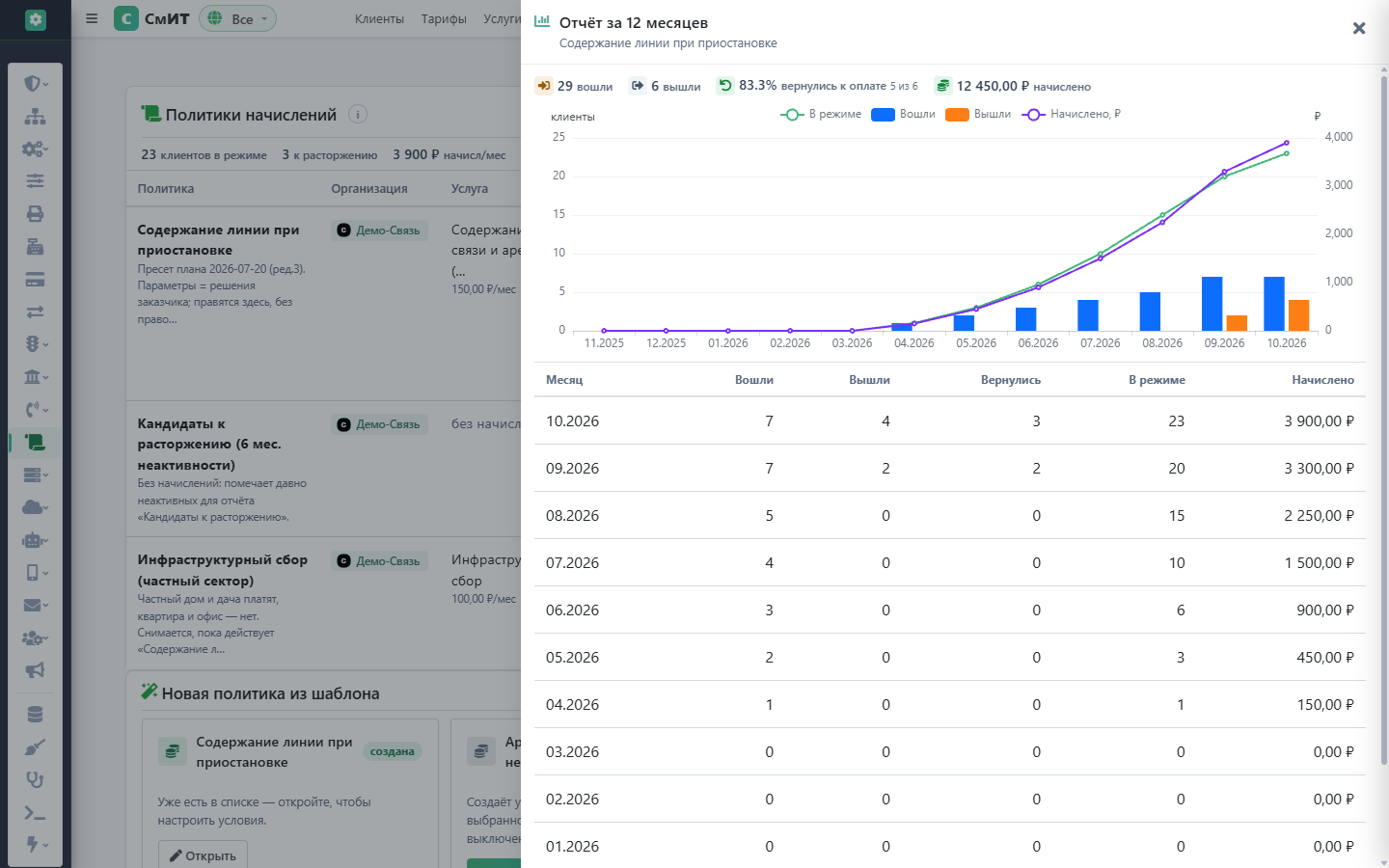Expand the mobile device sidebar menu
This screenshot has height=868, width=1389.
(35, 573)
